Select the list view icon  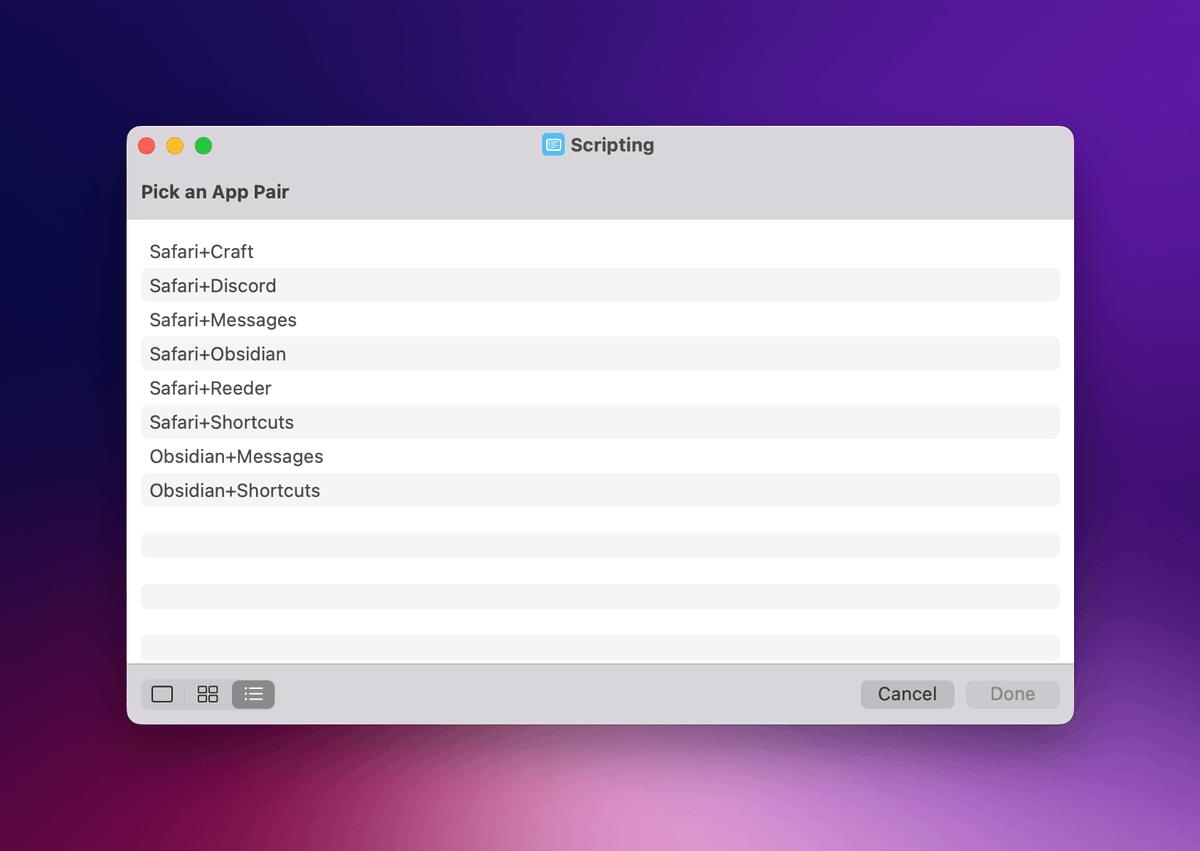tap(253, 694)
